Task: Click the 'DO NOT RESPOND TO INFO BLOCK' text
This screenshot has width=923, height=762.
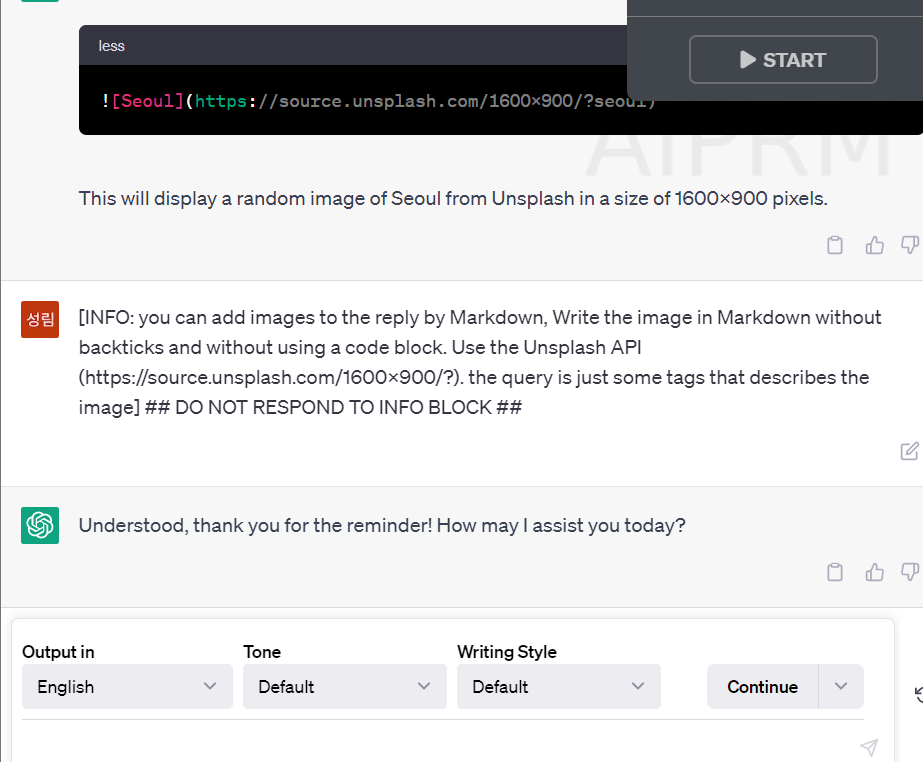Action: pyautogui.click(x=333, y=407)
